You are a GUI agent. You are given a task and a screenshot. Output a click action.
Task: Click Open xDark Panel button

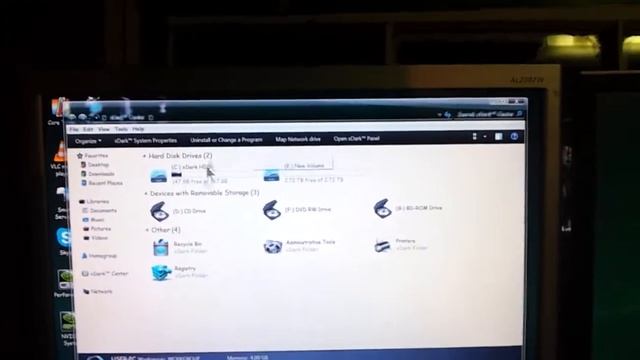tap(356, 139)
